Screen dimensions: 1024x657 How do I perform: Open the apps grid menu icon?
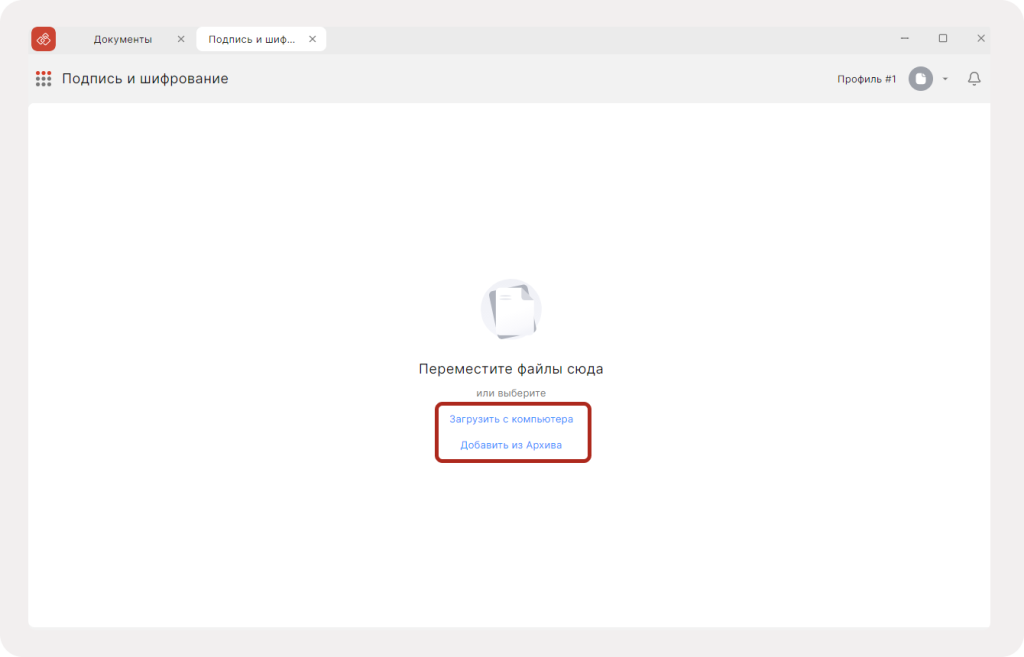point(43,79)
